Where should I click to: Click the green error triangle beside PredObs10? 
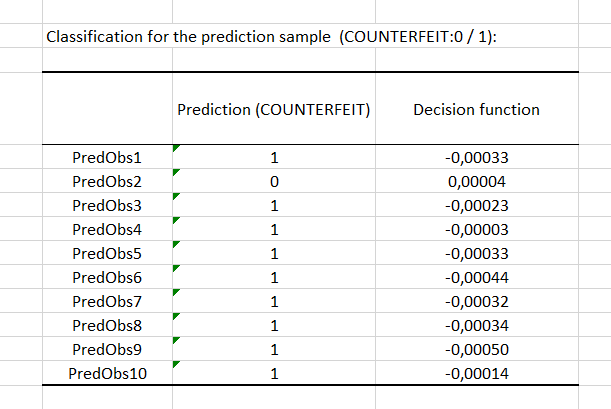[176, 365]
